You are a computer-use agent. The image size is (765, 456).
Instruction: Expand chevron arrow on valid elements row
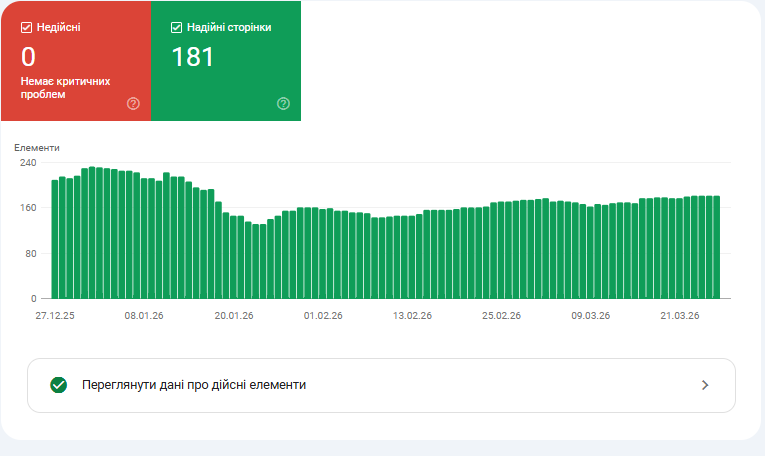point(705,385)
